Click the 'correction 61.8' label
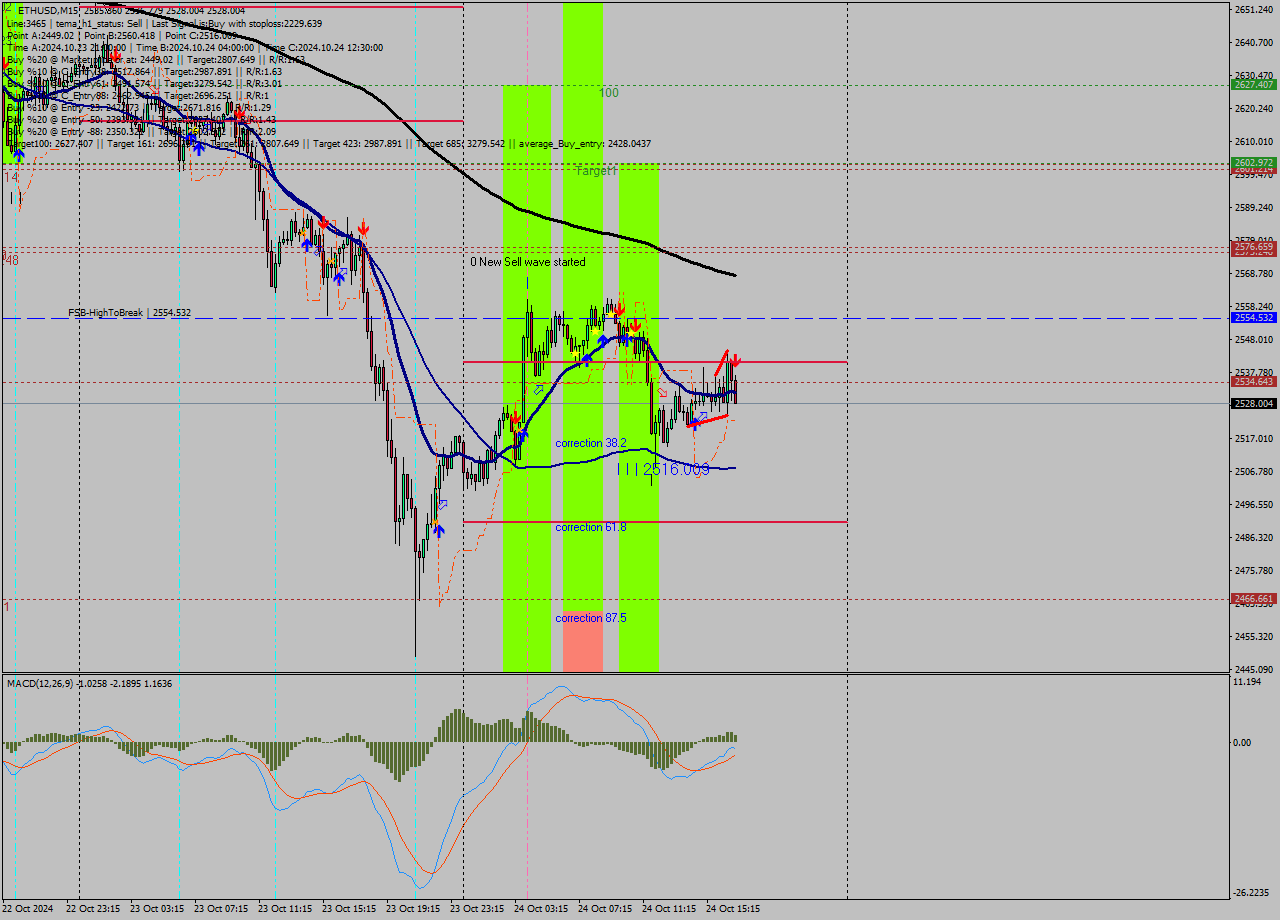Screen dimensions: 1280x920 coord(591,527)
